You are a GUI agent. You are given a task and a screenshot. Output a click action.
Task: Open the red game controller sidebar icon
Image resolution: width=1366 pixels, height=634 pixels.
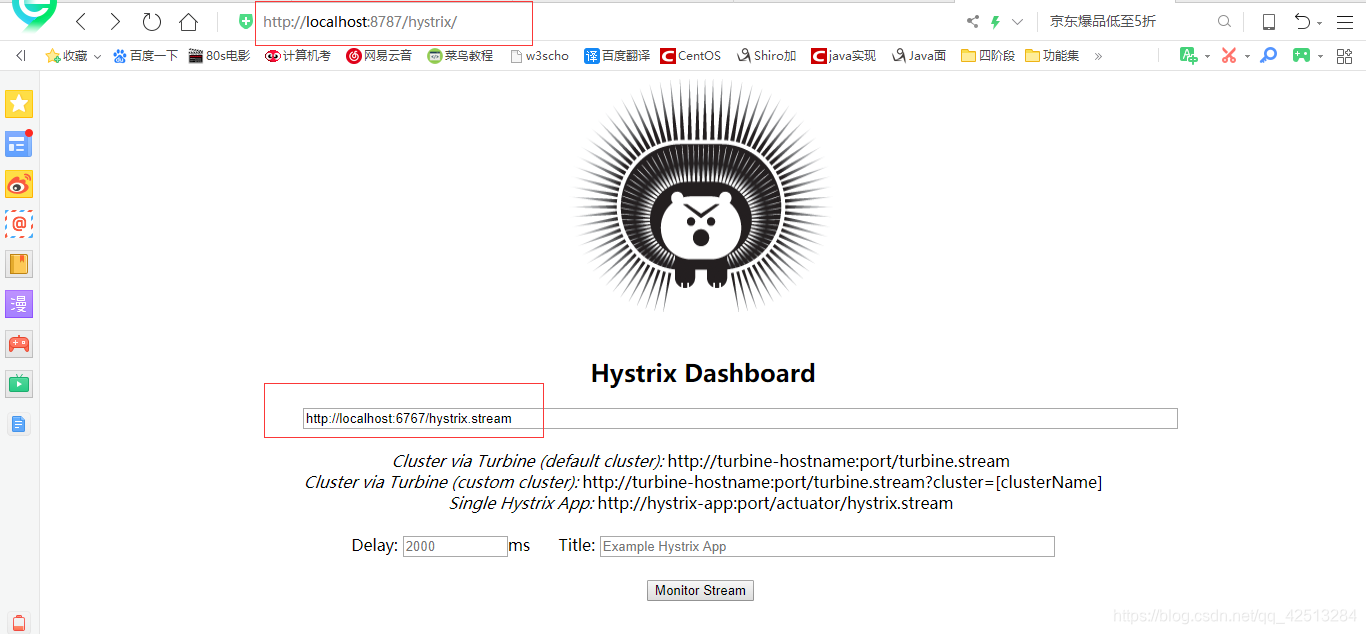(19, 344)
